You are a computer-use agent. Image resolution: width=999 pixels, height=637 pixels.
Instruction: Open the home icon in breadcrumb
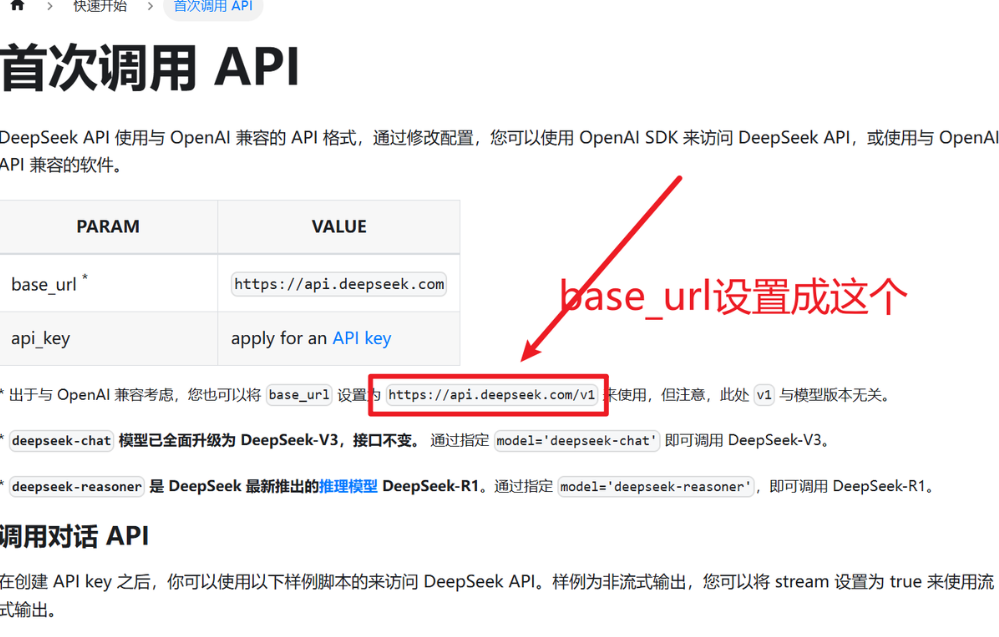pos(18,5)
